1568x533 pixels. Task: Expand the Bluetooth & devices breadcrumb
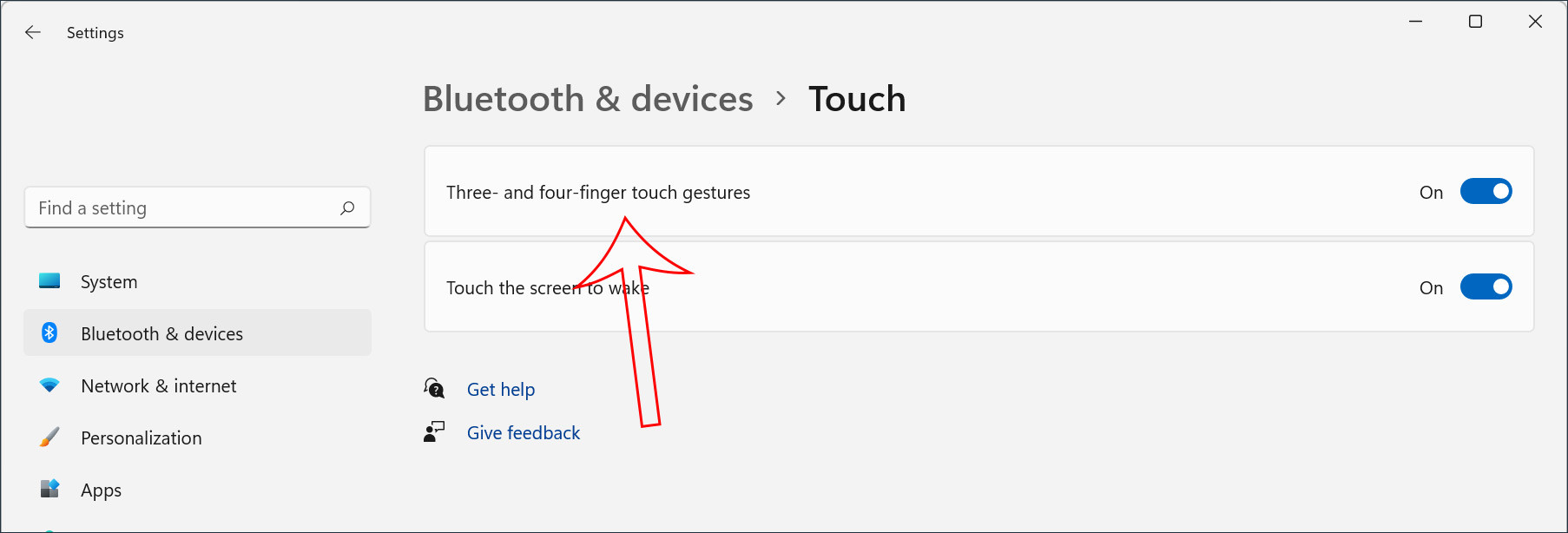point(588,99)
